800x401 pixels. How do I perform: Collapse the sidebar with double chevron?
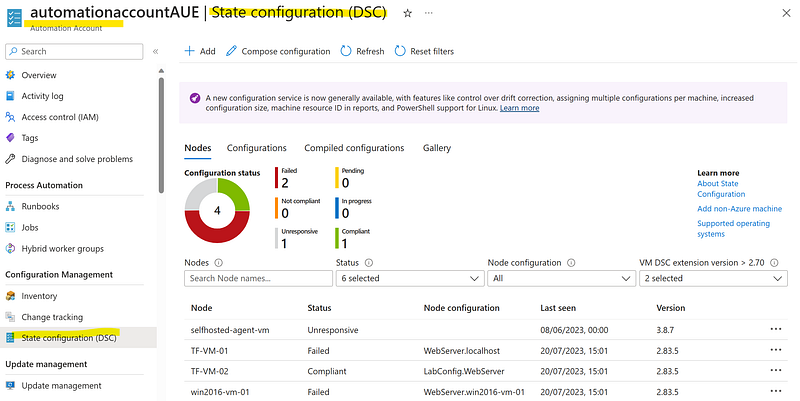[156, 52]
